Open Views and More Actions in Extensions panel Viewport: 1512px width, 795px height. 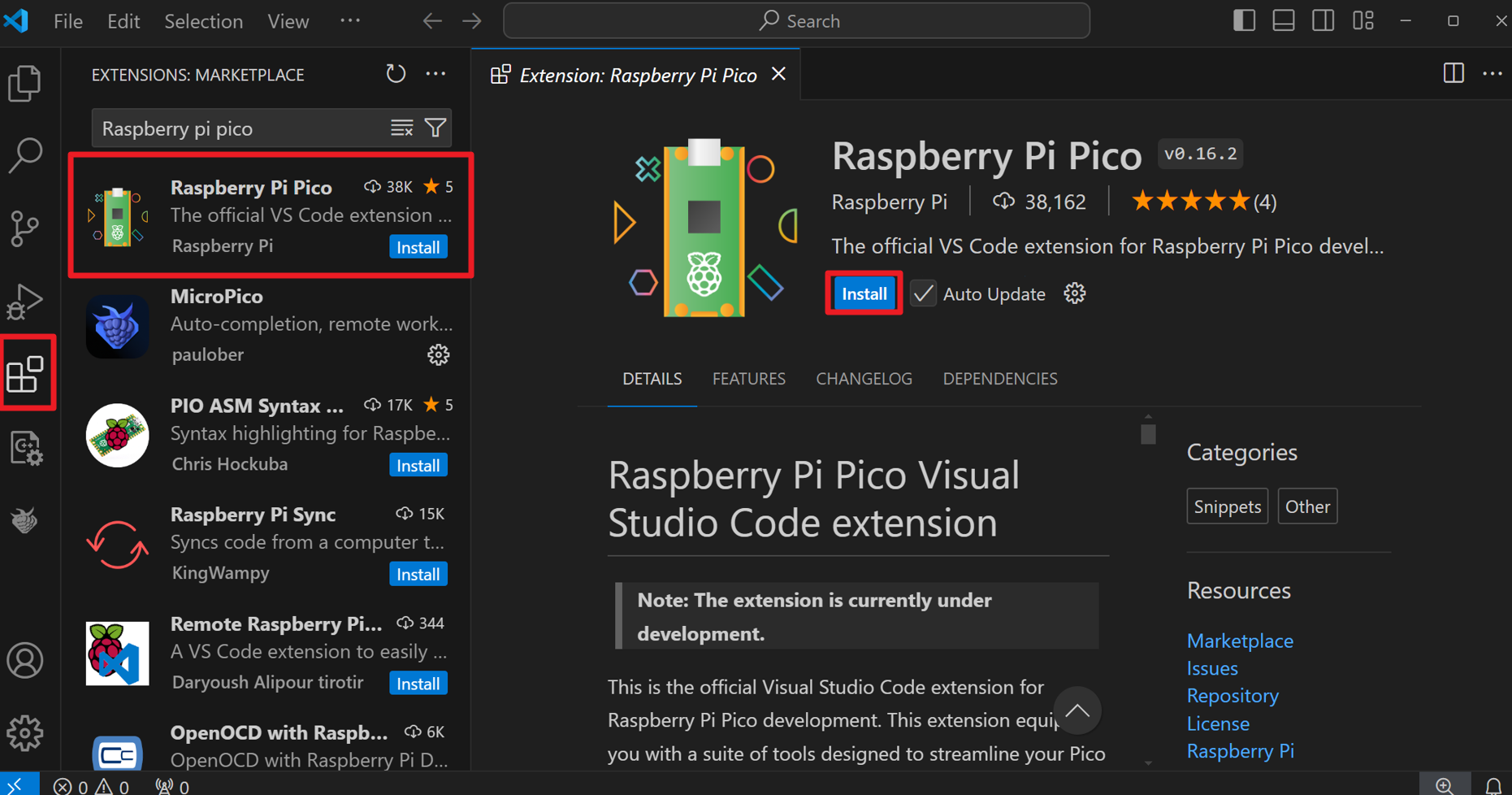click(x=435, y=74)
